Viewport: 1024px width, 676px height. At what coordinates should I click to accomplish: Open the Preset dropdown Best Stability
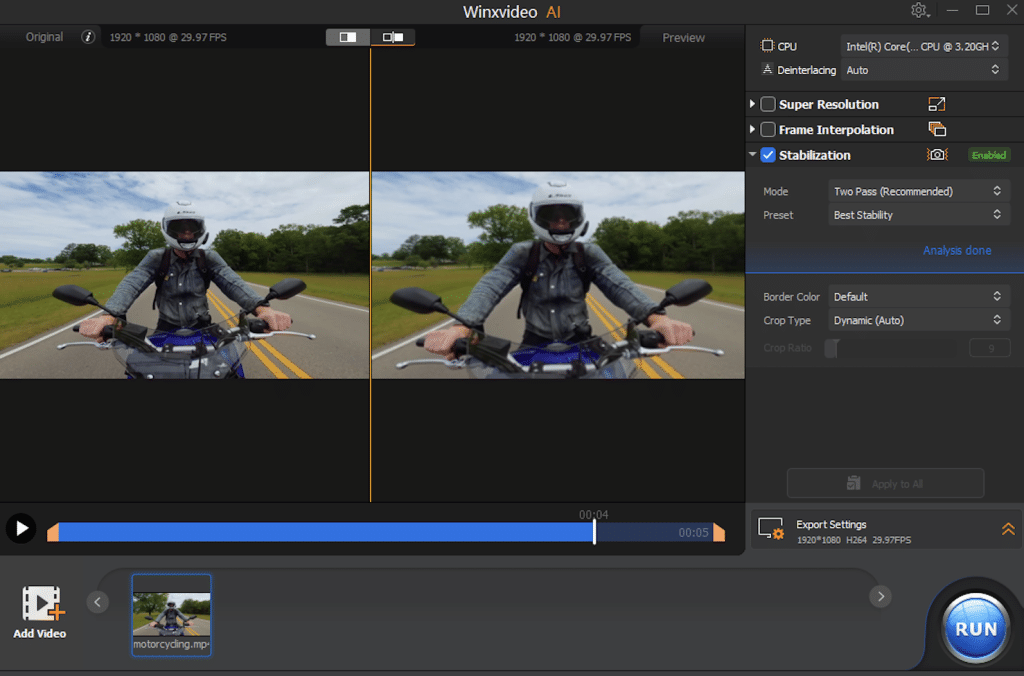coord(916,215)
